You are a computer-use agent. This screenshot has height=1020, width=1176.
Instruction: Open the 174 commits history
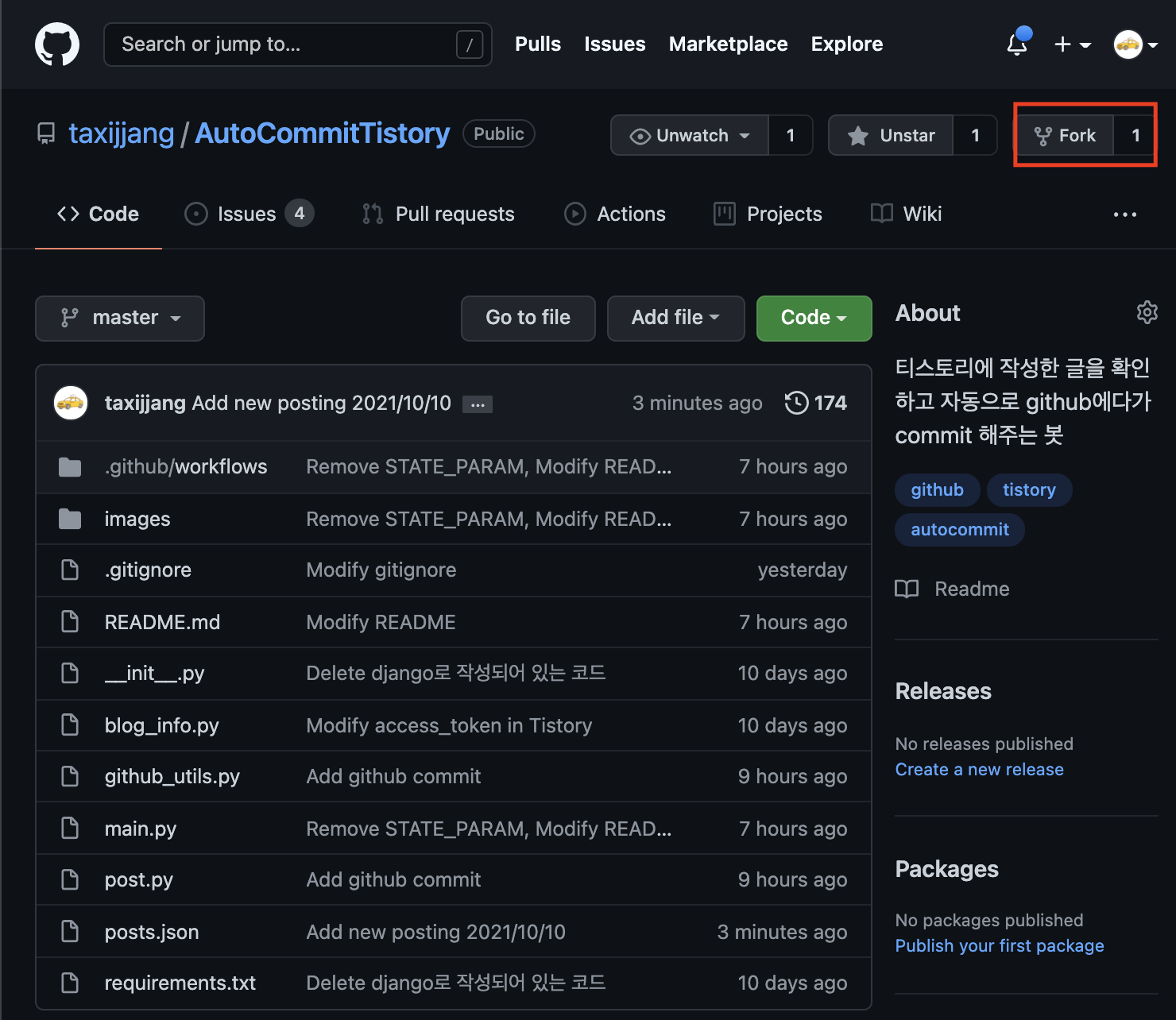816,403
